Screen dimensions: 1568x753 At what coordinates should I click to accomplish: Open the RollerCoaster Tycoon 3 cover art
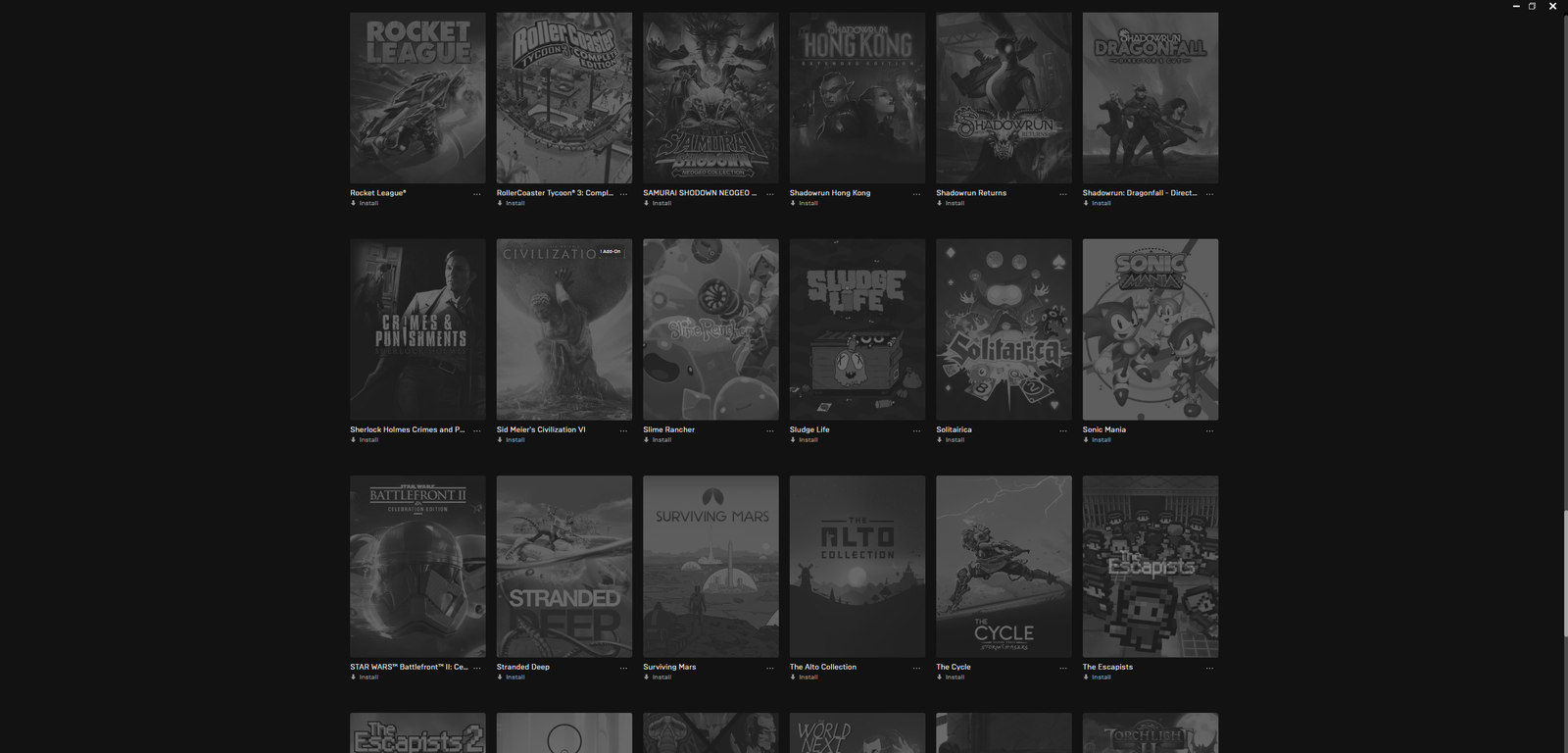(x=564, y=97)
